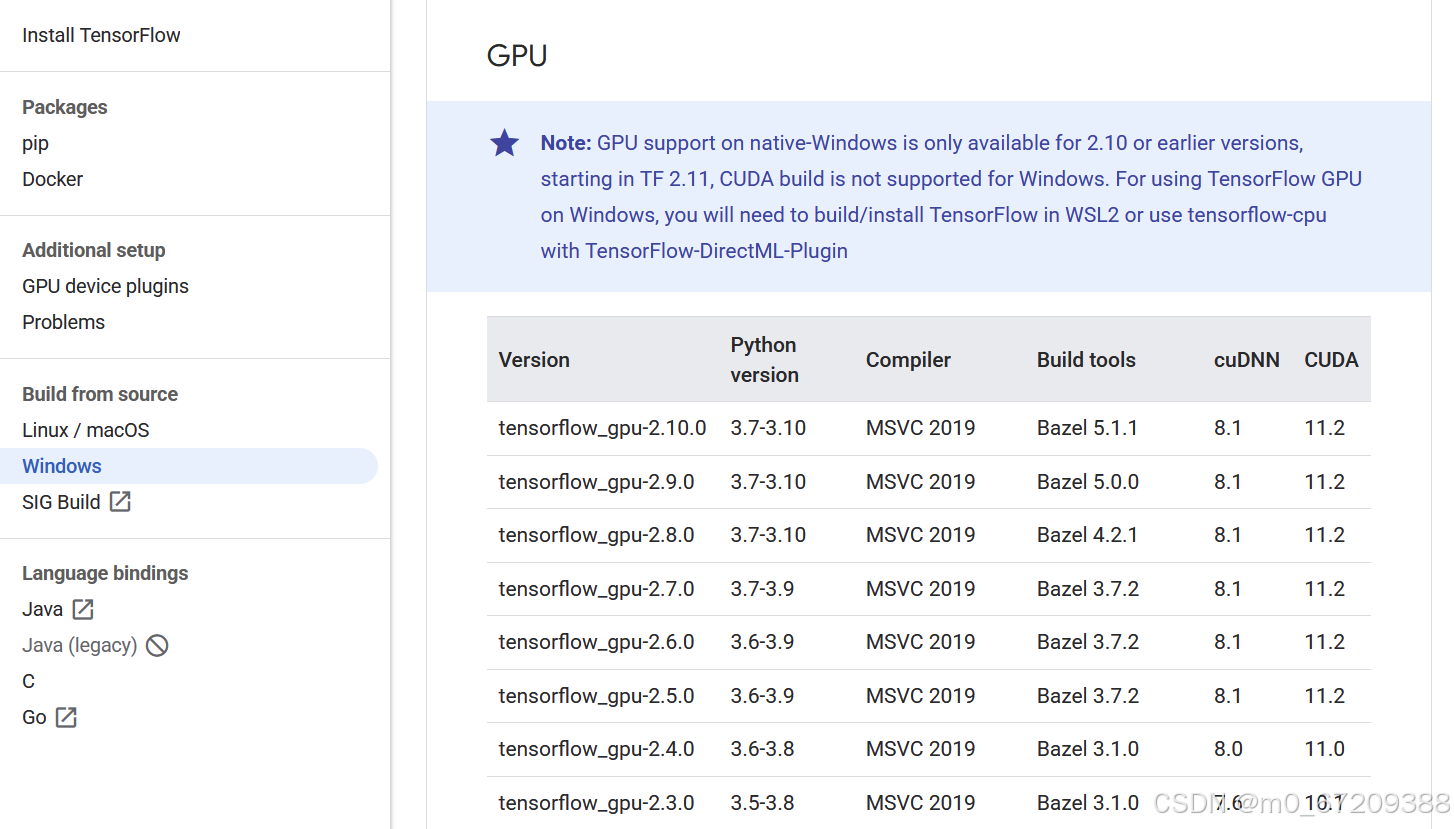Click the external link icon beside Go
The width and height of the screenshot is (1454, 829).
click(x=66, y=717)
